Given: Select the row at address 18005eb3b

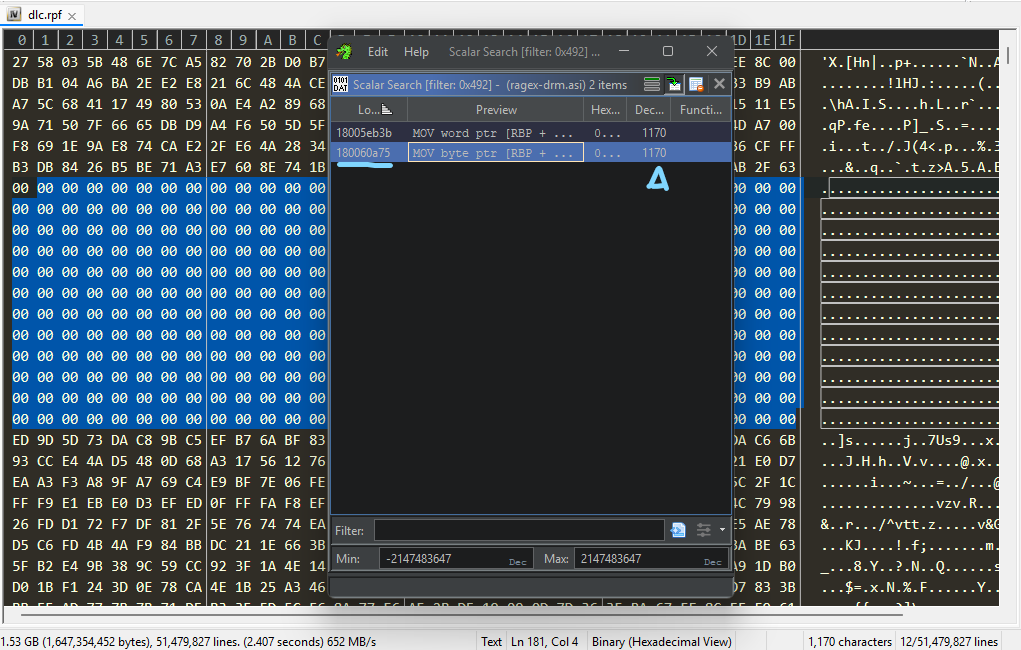Looking at the screenshot, I should pyautogui.click(x=531, y=132).
